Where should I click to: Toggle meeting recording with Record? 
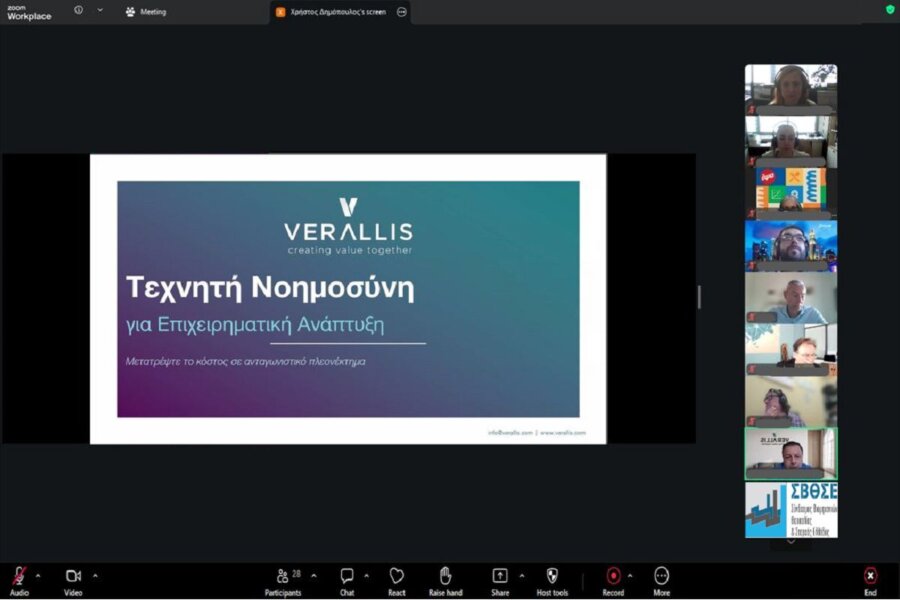613,576
